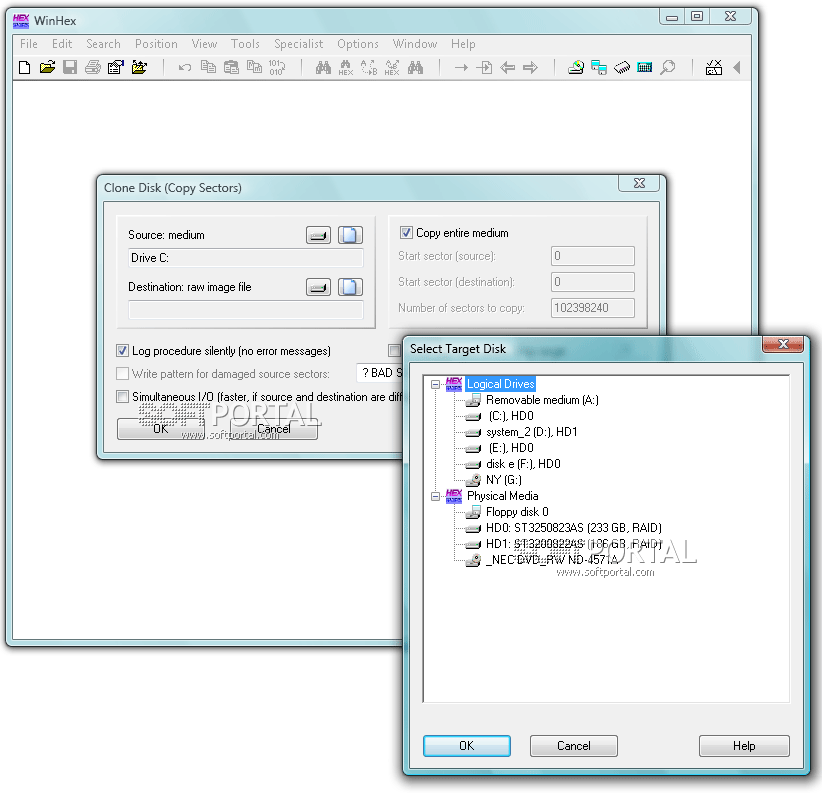Click the left-pointing triangle at toolbar end
This screenshot has width=822, height=793.
[x=737, y=68]
